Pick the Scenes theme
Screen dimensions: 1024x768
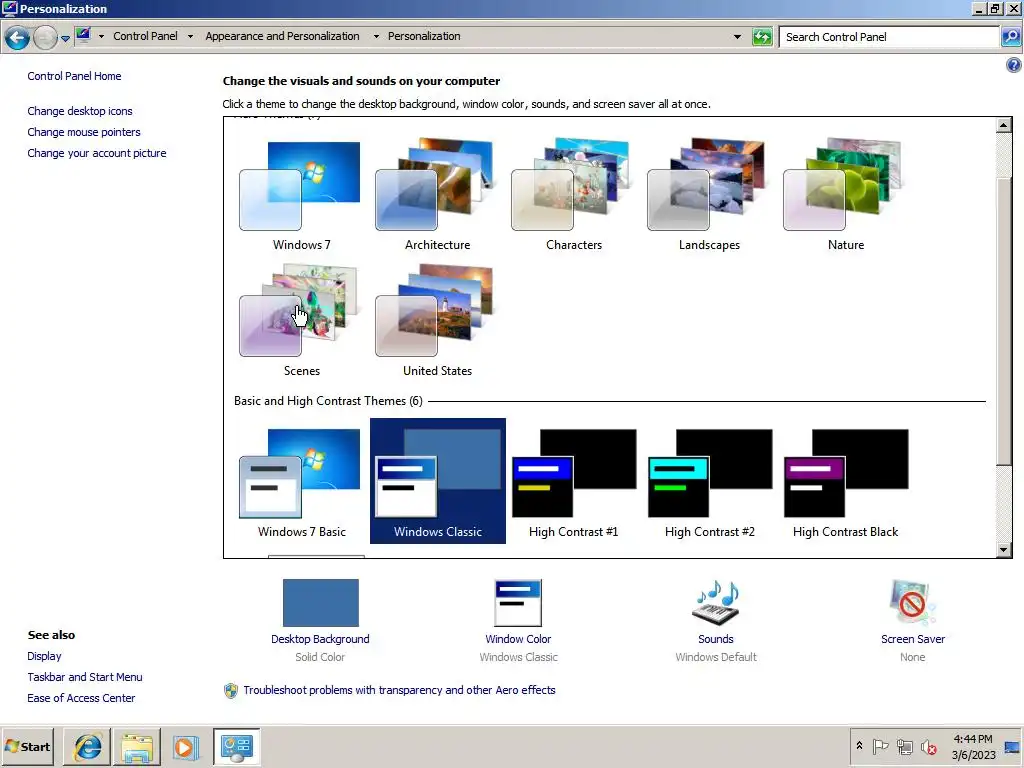[301, 320]
